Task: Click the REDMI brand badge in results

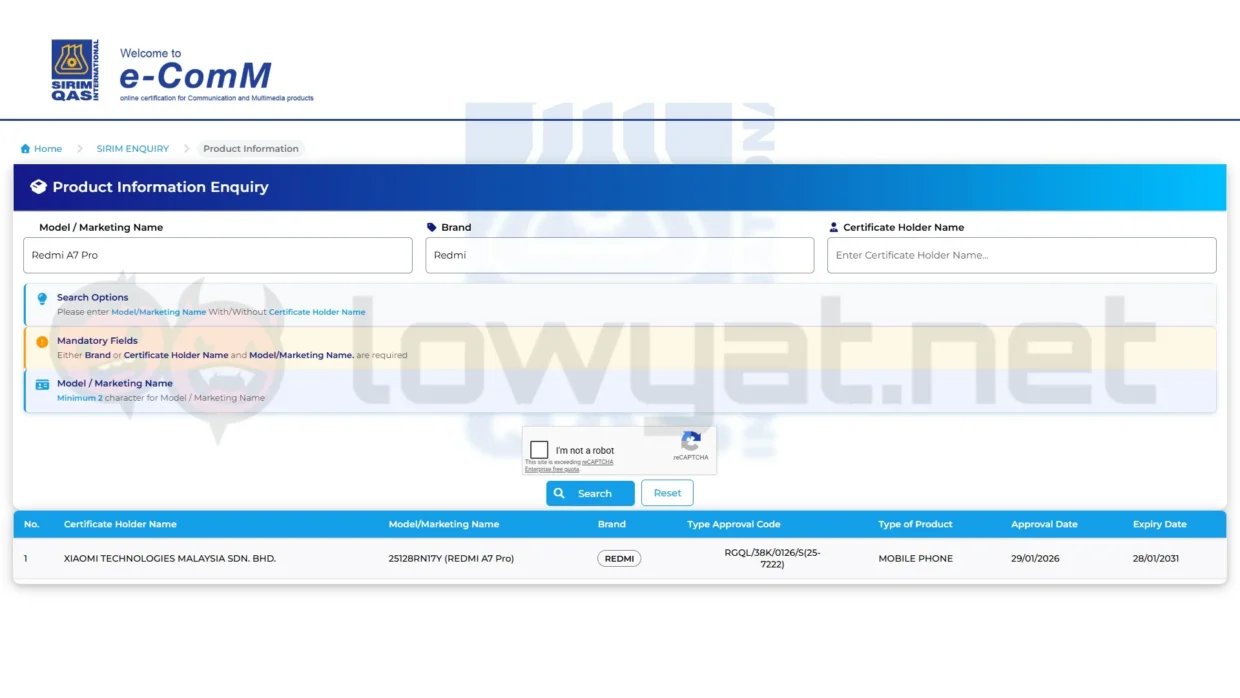Action: (619, 559)
